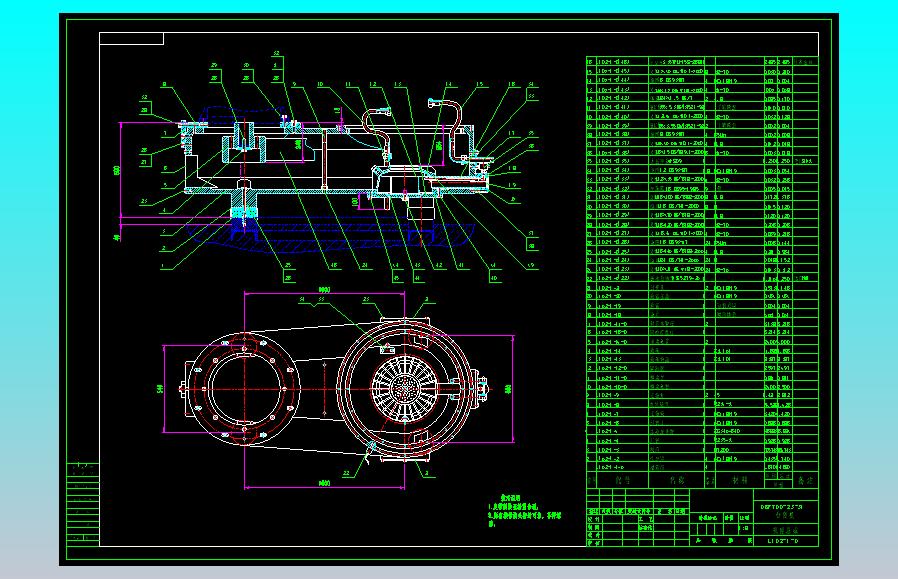This screenshot has height=579, width=898.
Task: Select the 540 dimension beside the plan view
Action: point(160,389)
